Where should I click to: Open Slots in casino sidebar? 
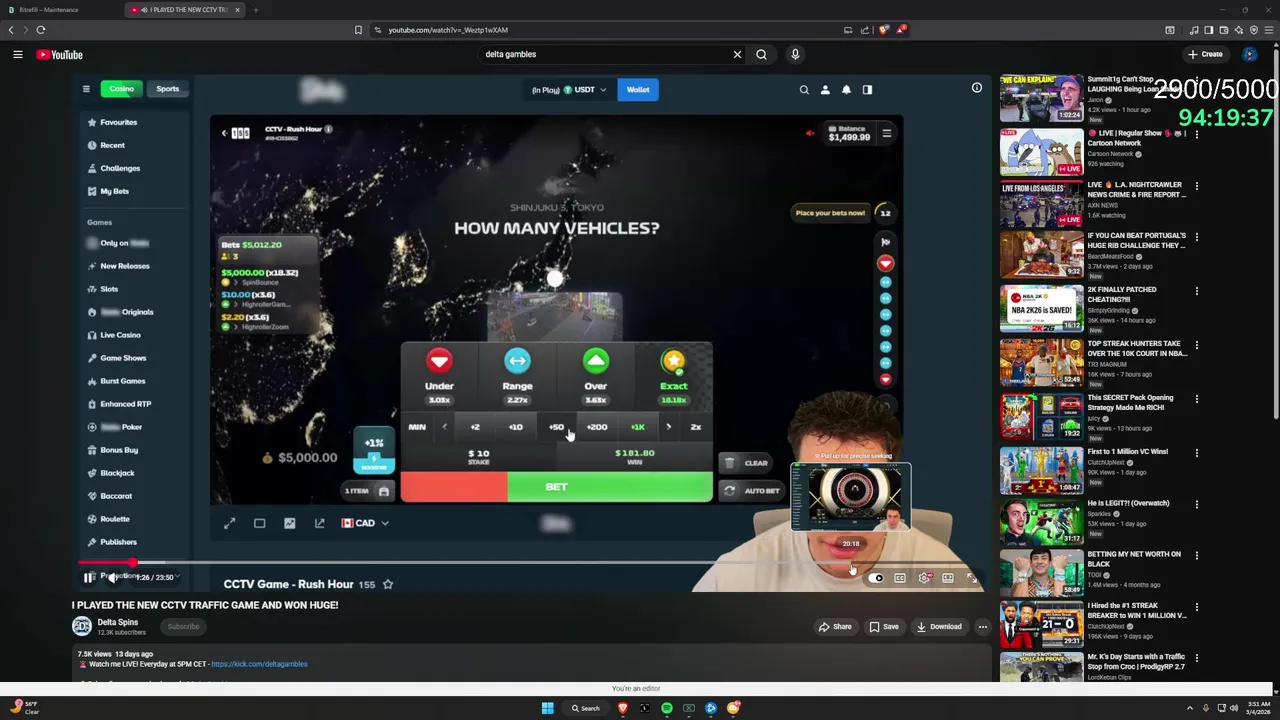(x=109, y=289)
